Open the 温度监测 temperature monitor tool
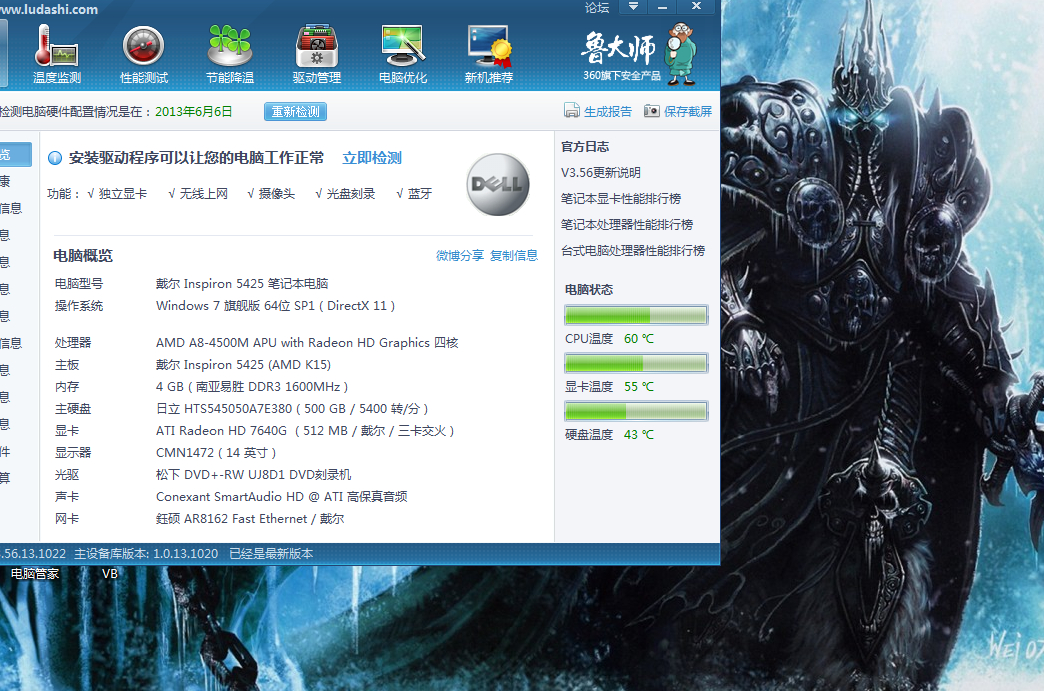This screenshot has width=1044, height=691. click(x=57, y=55)
